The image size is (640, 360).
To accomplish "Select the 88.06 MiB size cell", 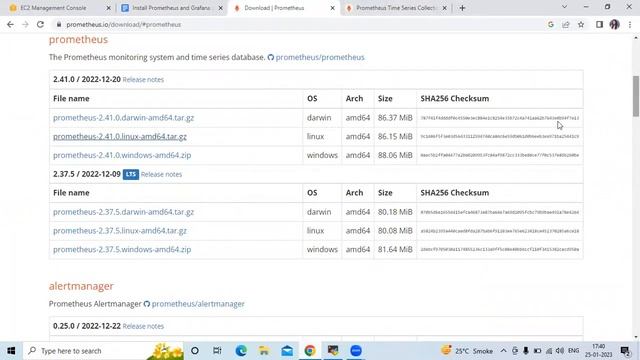I will [395, 156].
